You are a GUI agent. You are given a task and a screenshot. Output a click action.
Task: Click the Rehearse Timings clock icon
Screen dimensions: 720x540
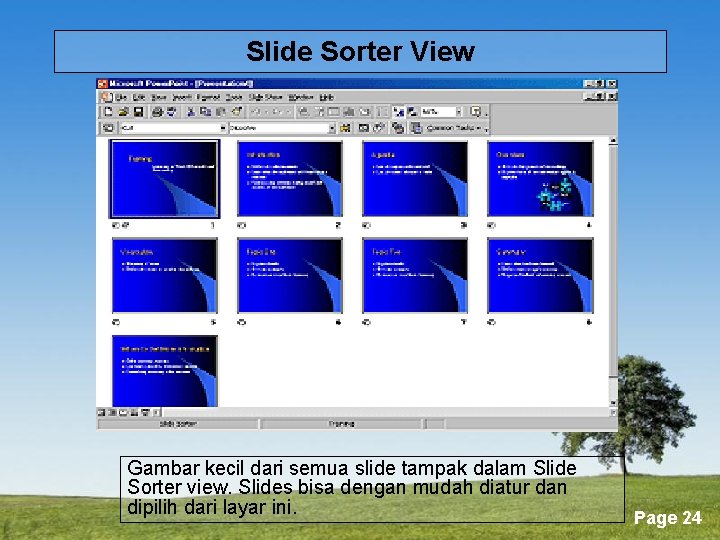[379, 128]
